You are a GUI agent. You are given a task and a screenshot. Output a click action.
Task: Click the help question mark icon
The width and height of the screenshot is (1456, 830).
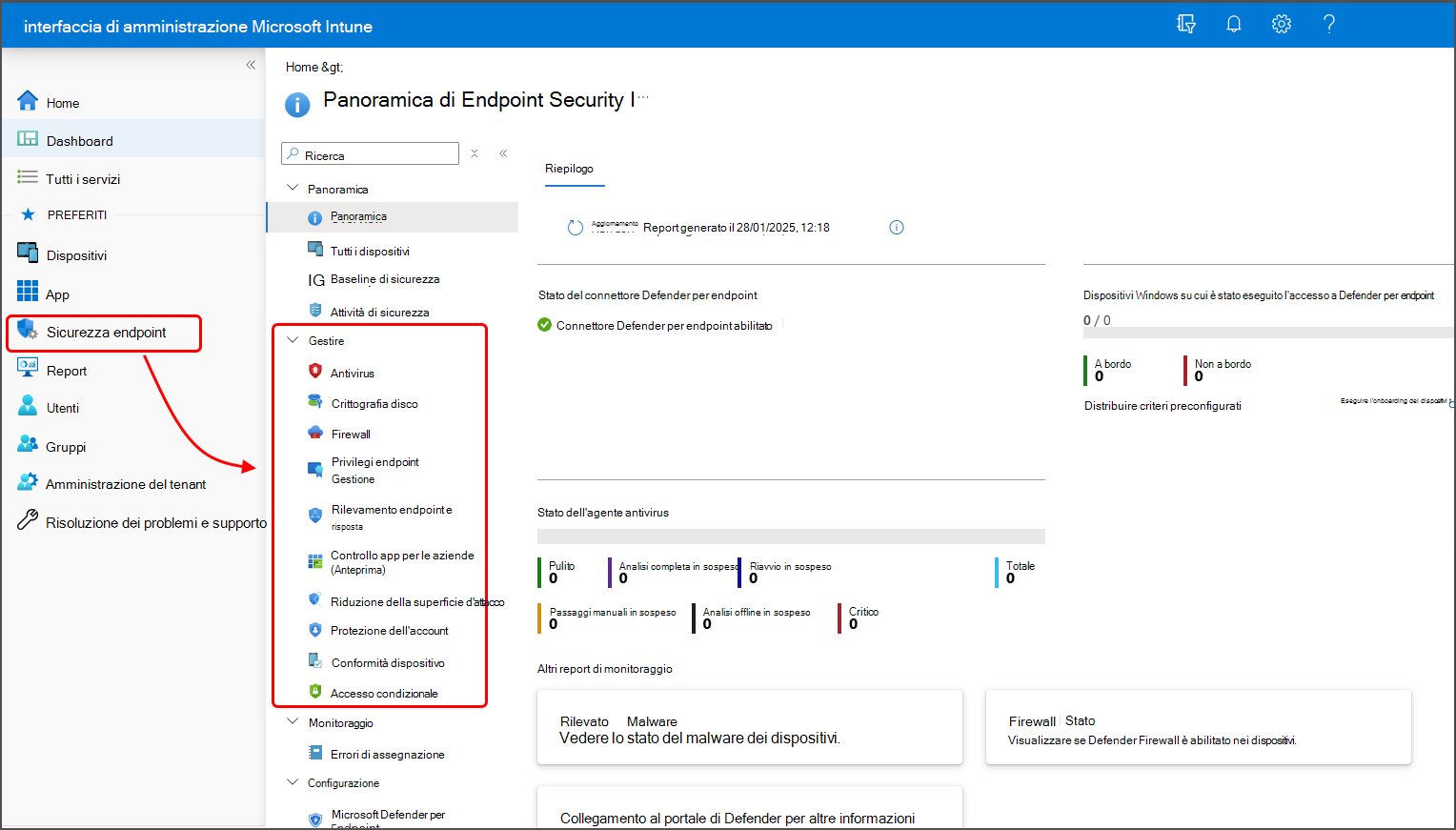pyautogui.click(x=1329, y=24)
